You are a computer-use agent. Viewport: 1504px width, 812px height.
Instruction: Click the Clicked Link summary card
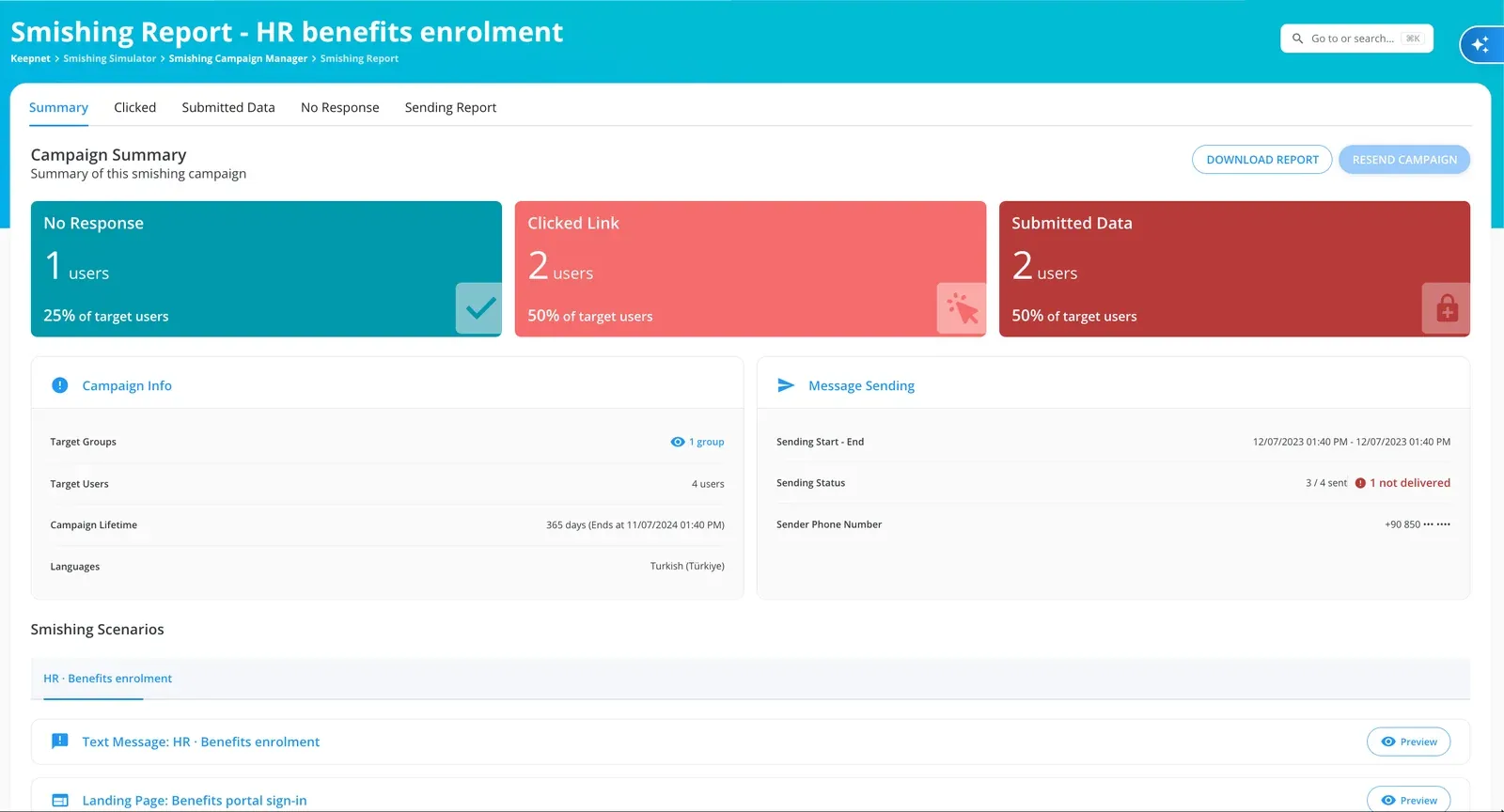(750, 269)
